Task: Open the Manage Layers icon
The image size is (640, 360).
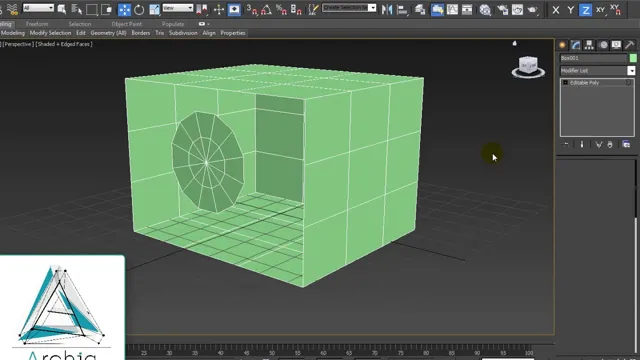Action: [420, 9]
